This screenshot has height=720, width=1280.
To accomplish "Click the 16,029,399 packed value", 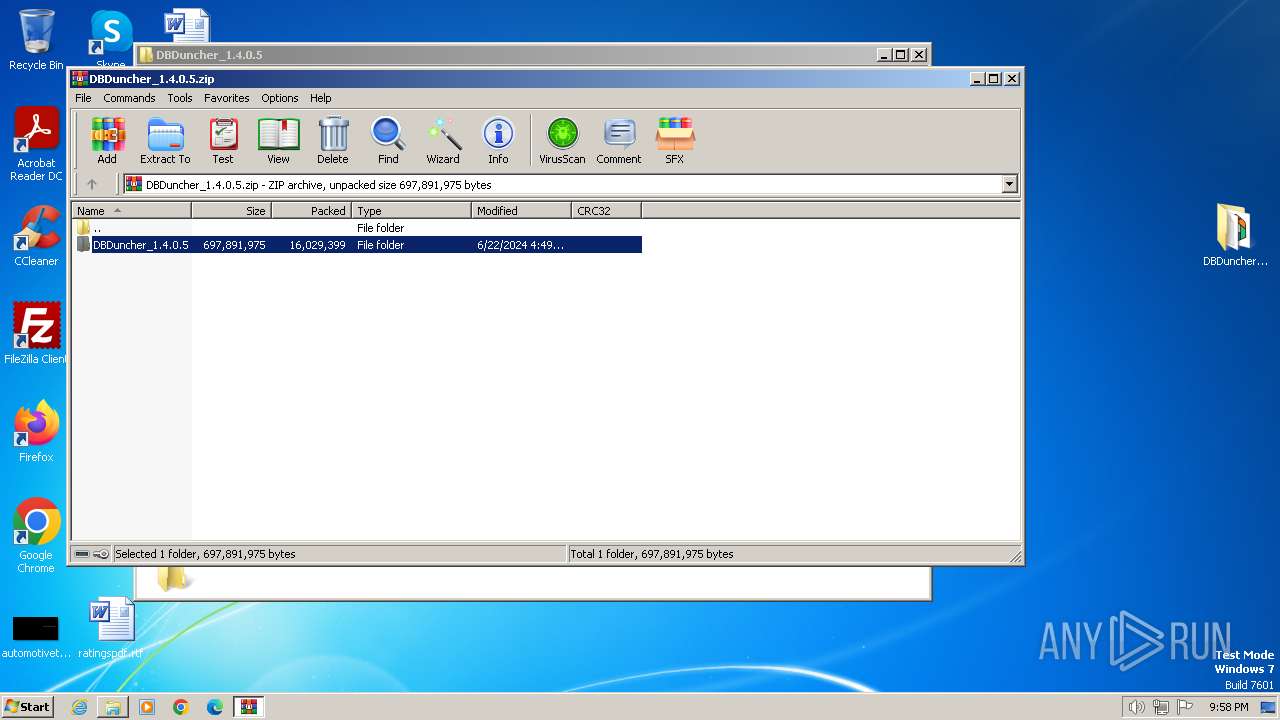I will 317,245.
